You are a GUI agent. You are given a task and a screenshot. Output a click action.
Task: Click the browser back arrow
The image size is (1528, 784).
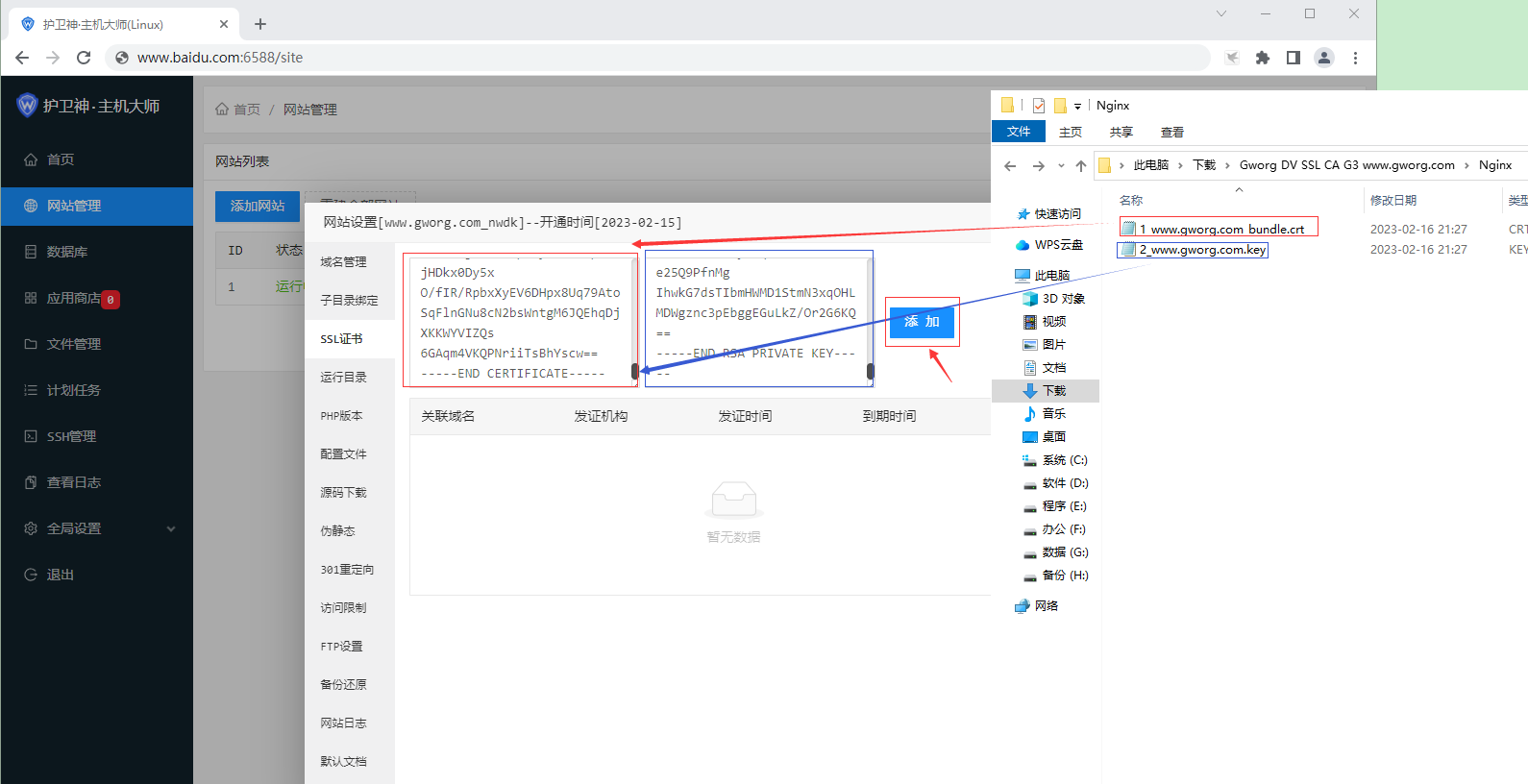[x=22, y=58]
